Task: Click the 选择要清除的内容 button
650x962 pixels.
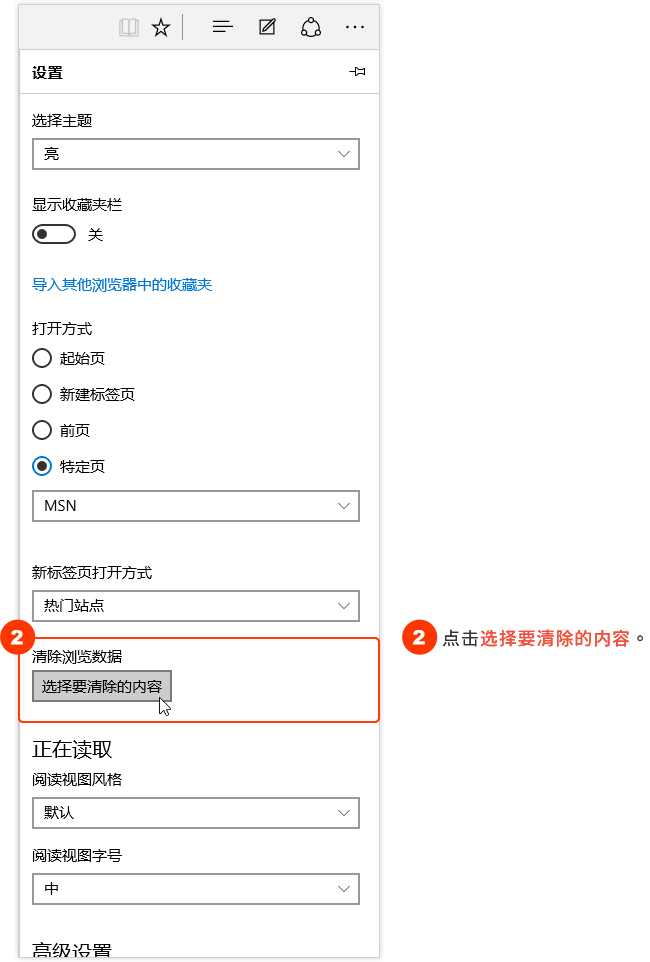Action: 102,687
